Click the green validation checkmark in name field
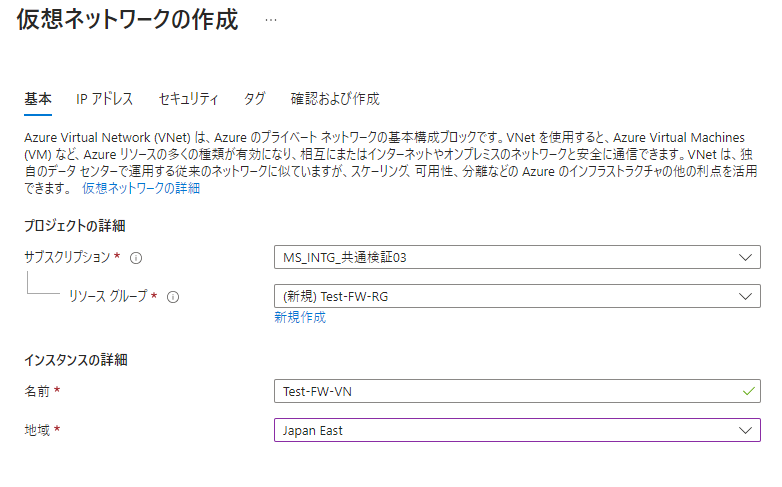The width and height of the screenshot is (782, 487). pos(745,391)
